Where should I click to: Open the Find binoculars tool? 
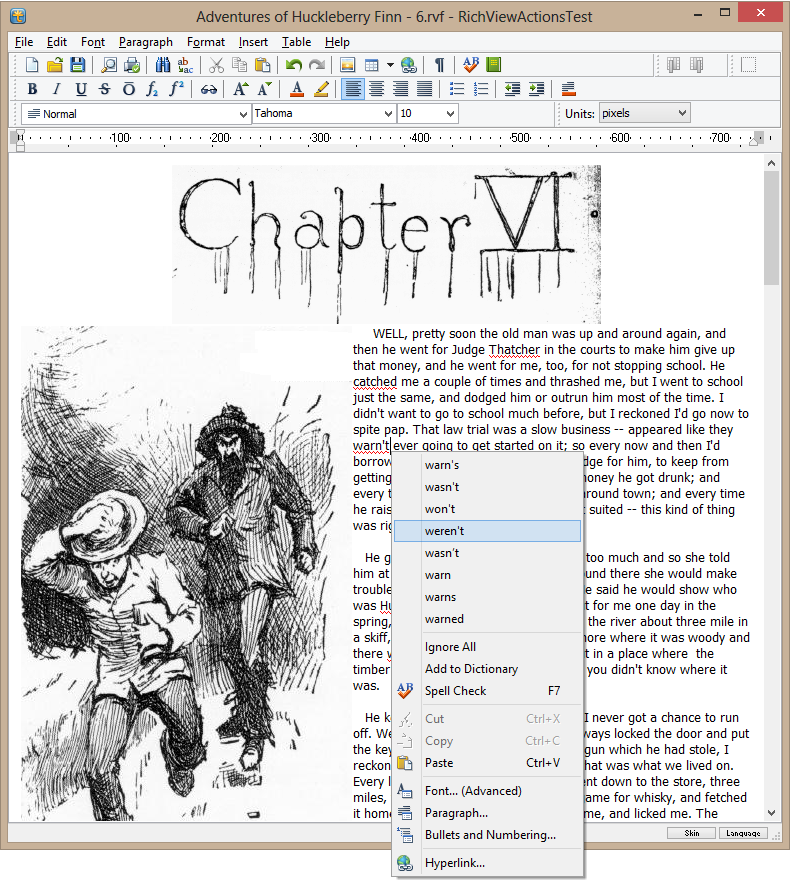(164, 65)
